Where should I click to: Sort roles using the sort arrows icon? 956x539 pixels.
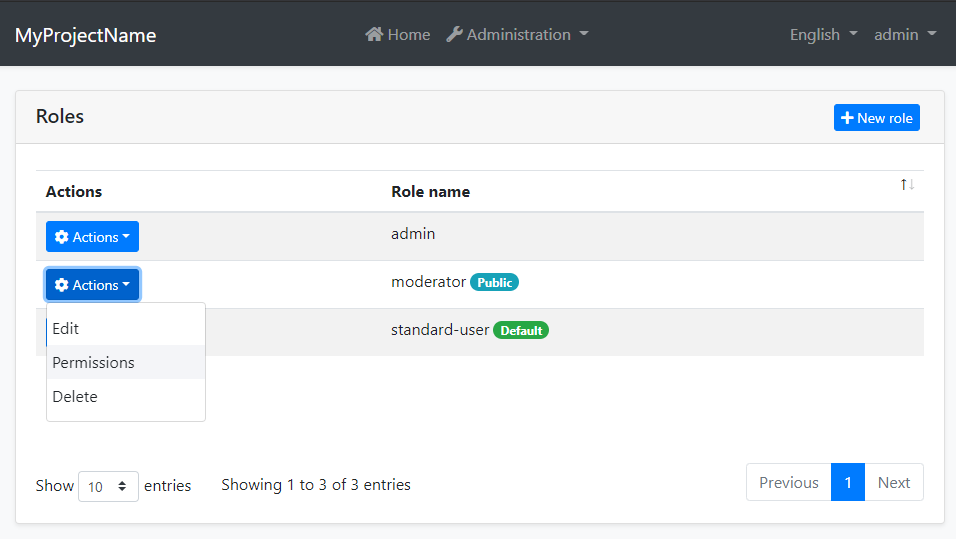pyautogui.click(x=907, y=185)
